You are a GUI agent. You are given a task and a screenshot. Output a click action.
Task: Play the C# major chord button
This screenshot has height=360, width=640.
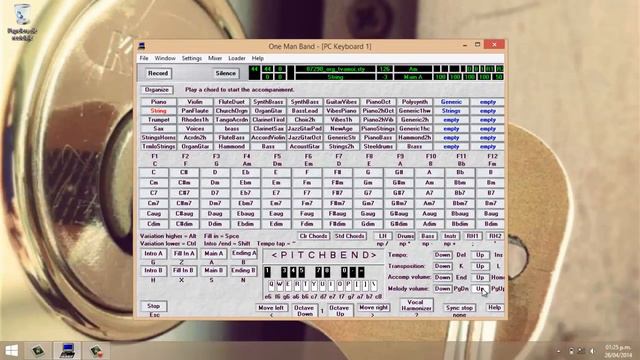click(184, 173)
